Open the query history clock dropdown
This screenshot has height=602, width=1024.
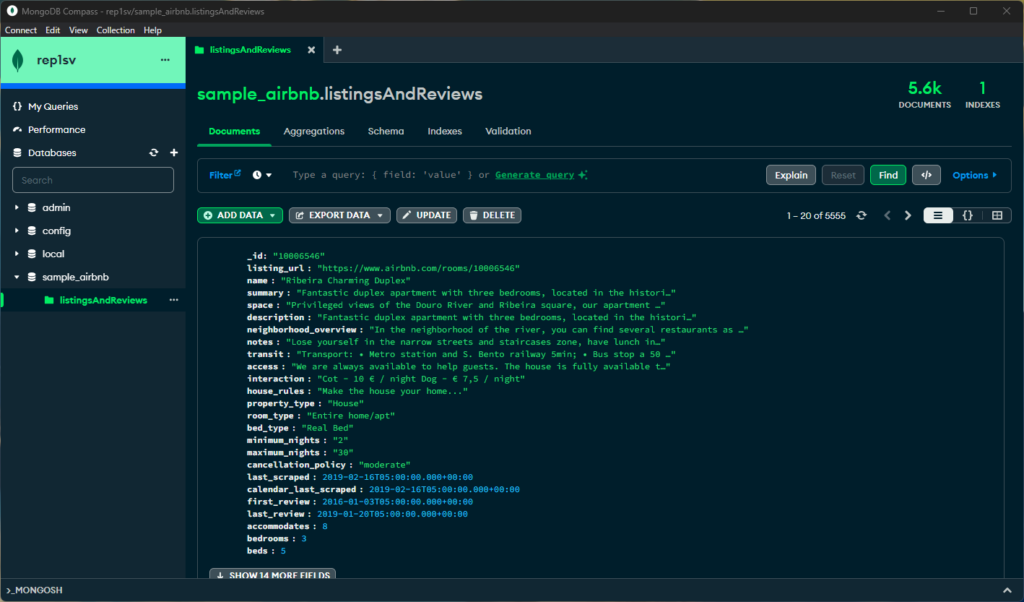coord(263,175)
